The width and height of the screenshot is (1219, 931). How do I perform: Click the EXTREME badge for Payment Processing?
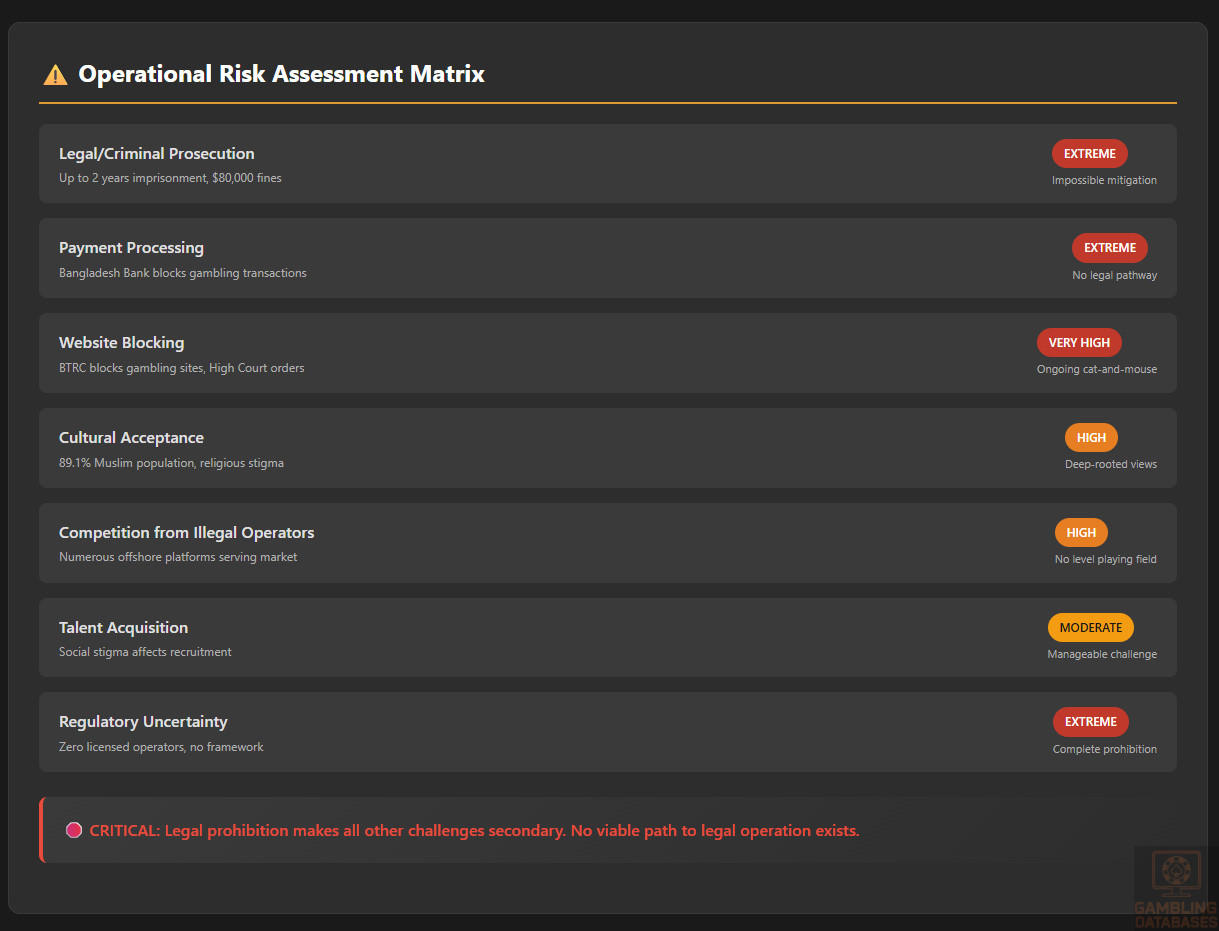(1109, 248)
